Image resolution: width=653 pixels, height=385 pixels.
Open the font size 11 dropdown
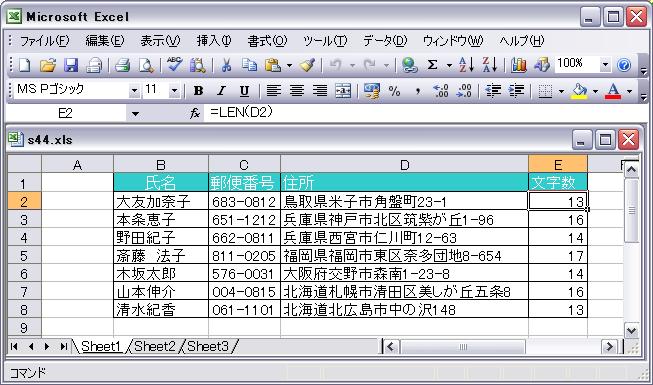(x=174, y=90)
